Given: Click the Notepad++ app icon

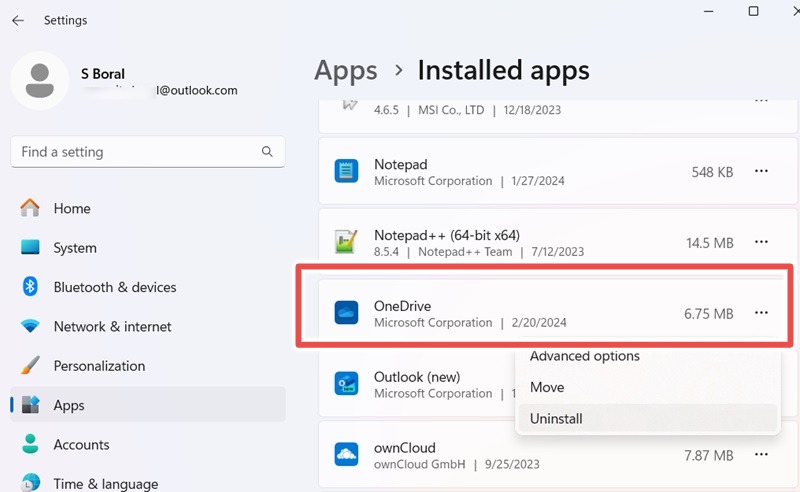Looking at the screenshot, I should 346,241.
